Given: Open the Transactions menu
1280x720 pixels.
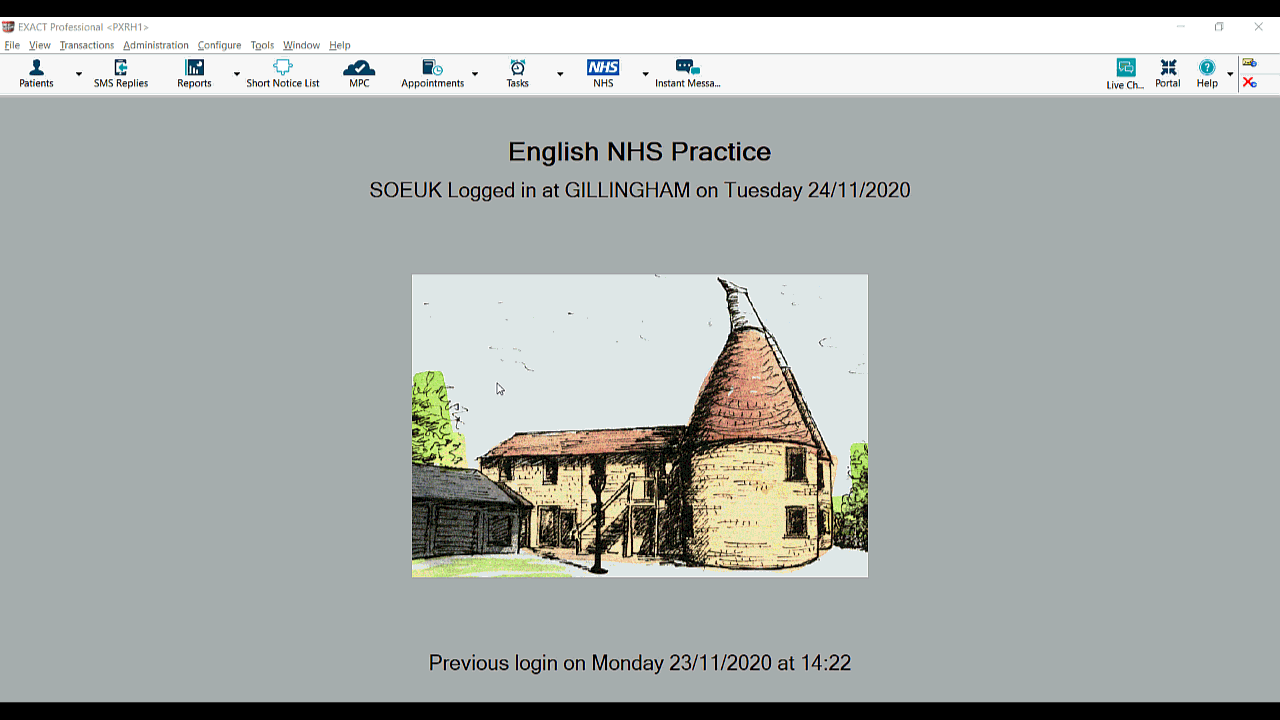Looking at the screenshot, I should (x=87, y=45).
